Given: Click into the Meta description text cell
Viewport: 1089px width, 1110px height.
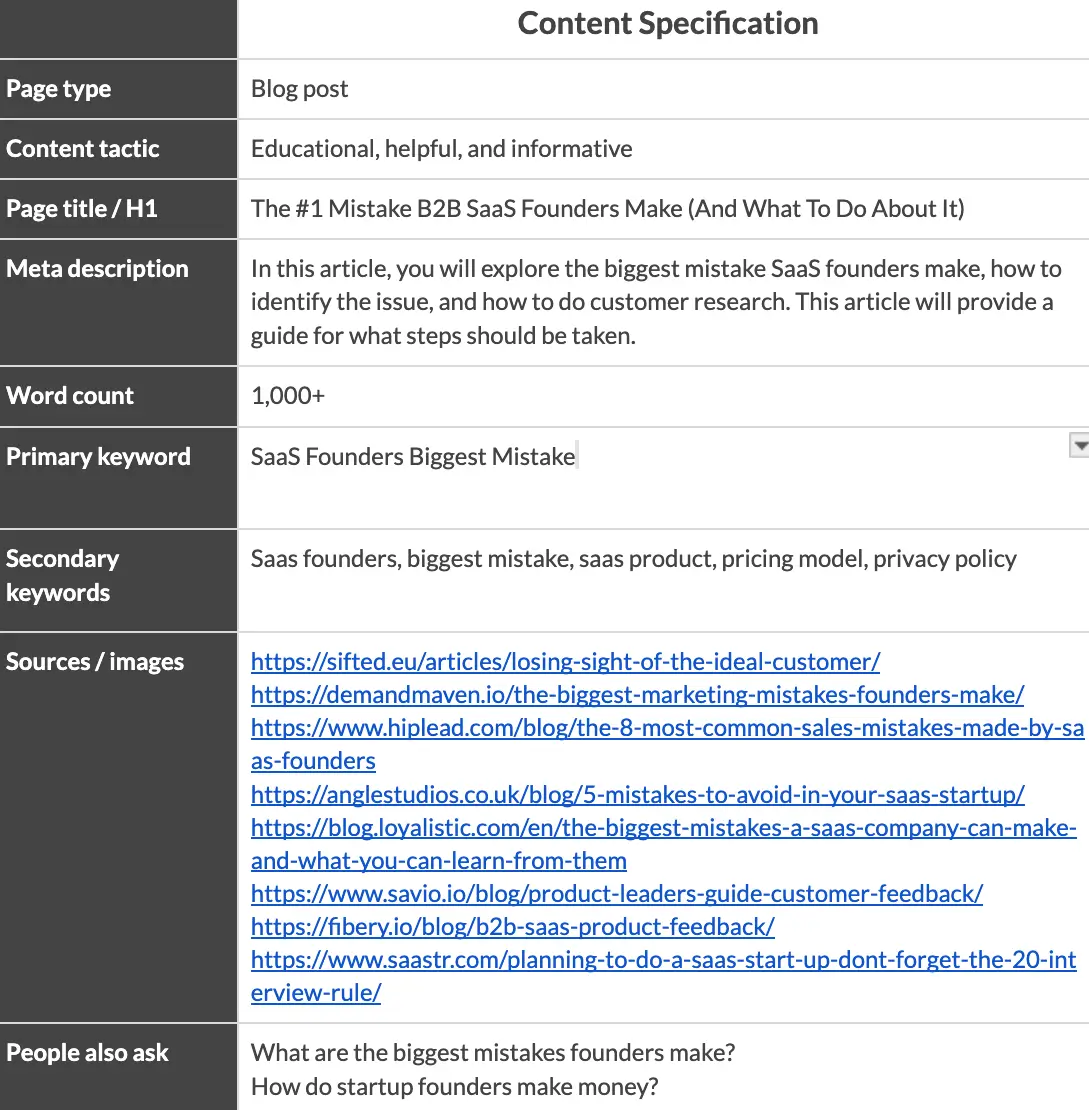Looking at the screenshot, I should 660,302.
